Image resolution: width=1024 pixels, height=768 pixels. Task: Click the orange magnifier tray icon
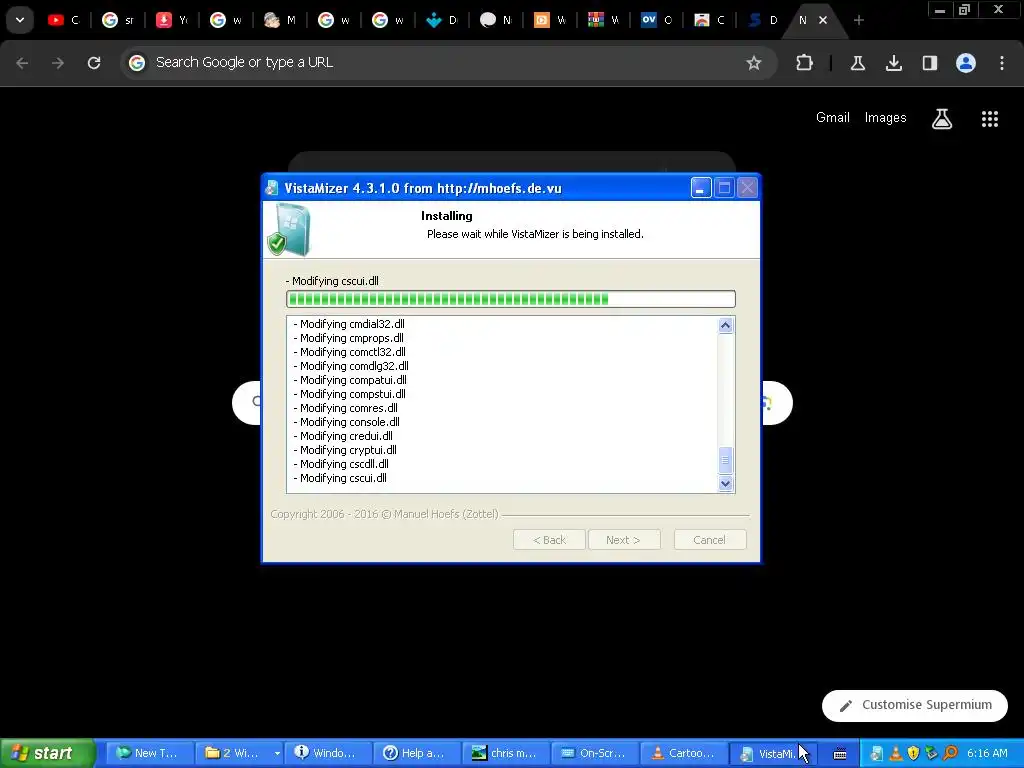tap(950, 754)
